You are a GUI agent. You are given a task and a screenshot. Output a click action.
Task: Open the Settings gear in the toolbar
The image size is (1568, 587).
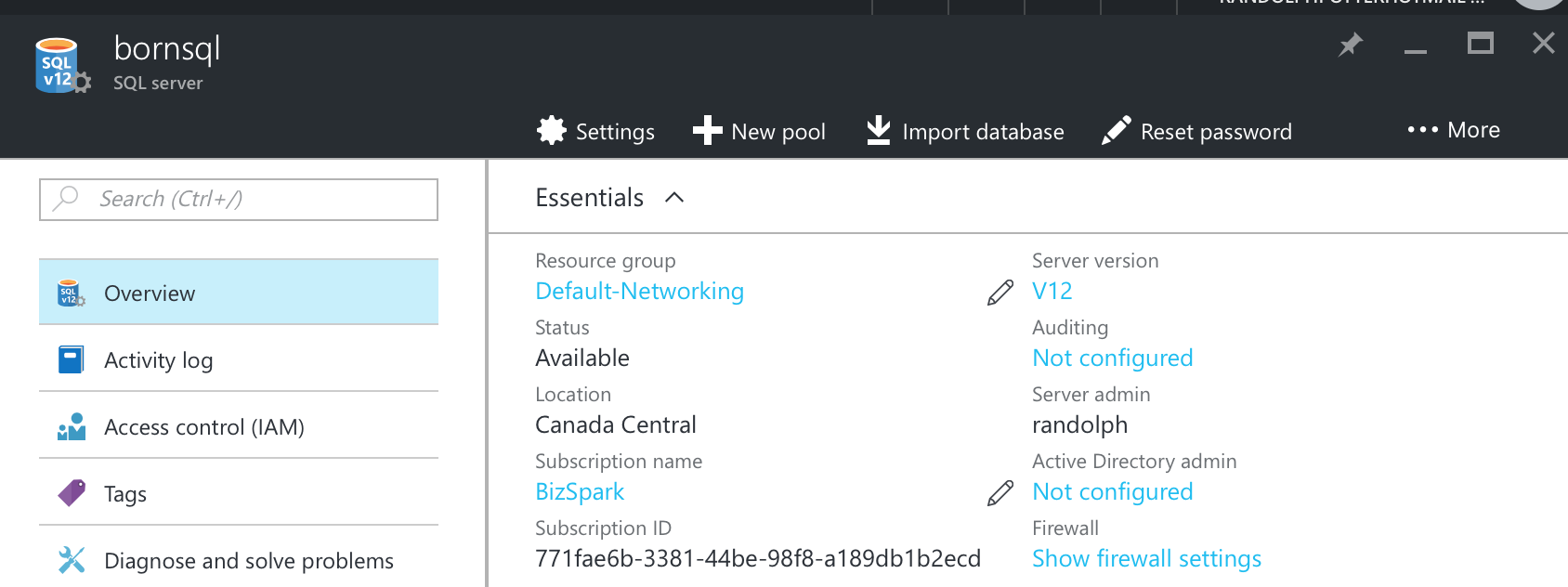(552, 131)
